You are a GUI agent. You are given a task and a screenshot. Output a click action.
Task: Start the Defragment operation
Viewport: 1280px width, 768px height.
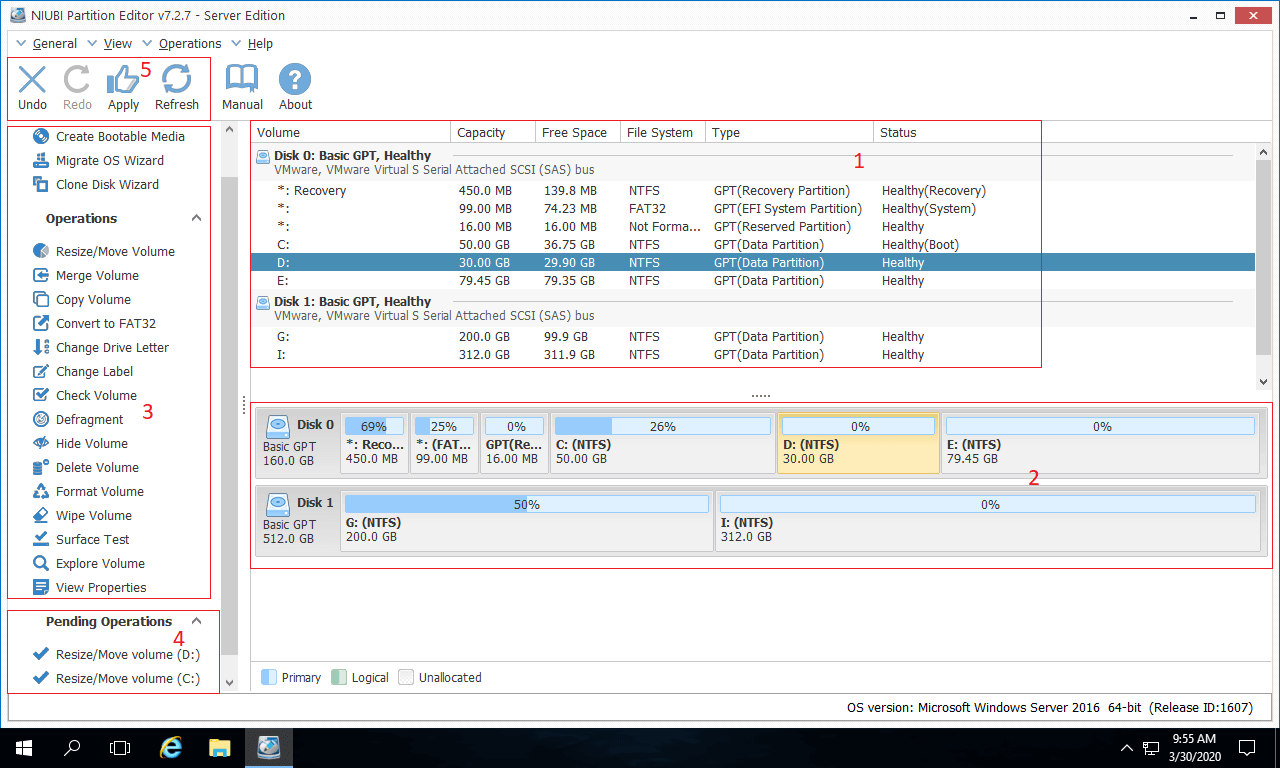click(x=89, y=420)
